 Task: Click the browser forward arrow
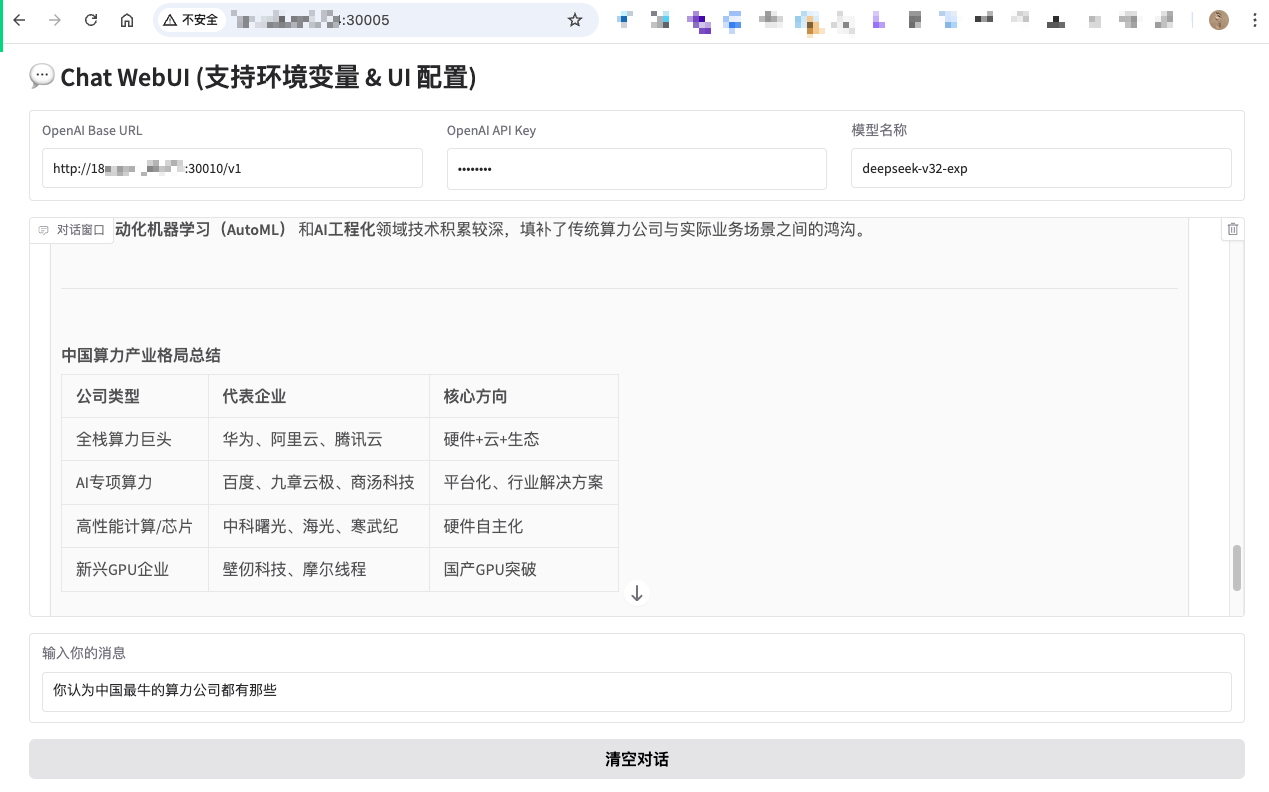(55, 20)
